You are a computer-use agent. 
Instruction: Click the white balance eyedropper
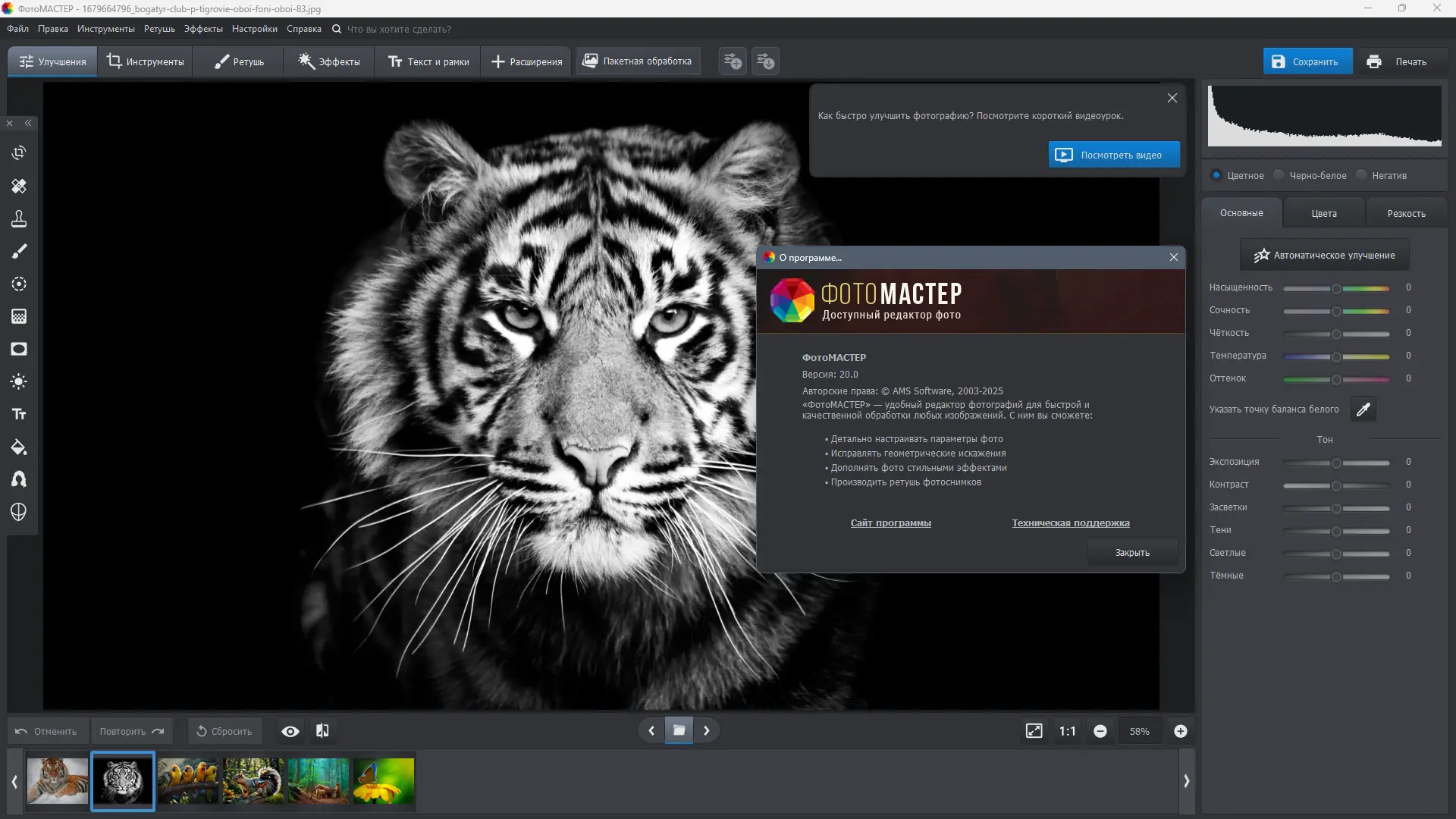1363,409
